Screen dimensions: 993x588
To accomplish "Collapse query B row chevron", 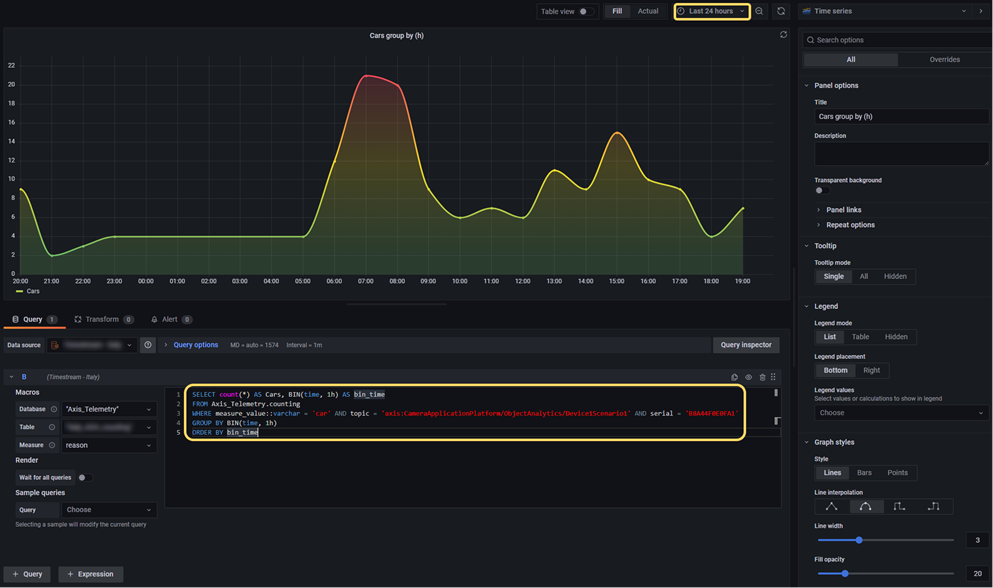I will click(x=11, y=377).
